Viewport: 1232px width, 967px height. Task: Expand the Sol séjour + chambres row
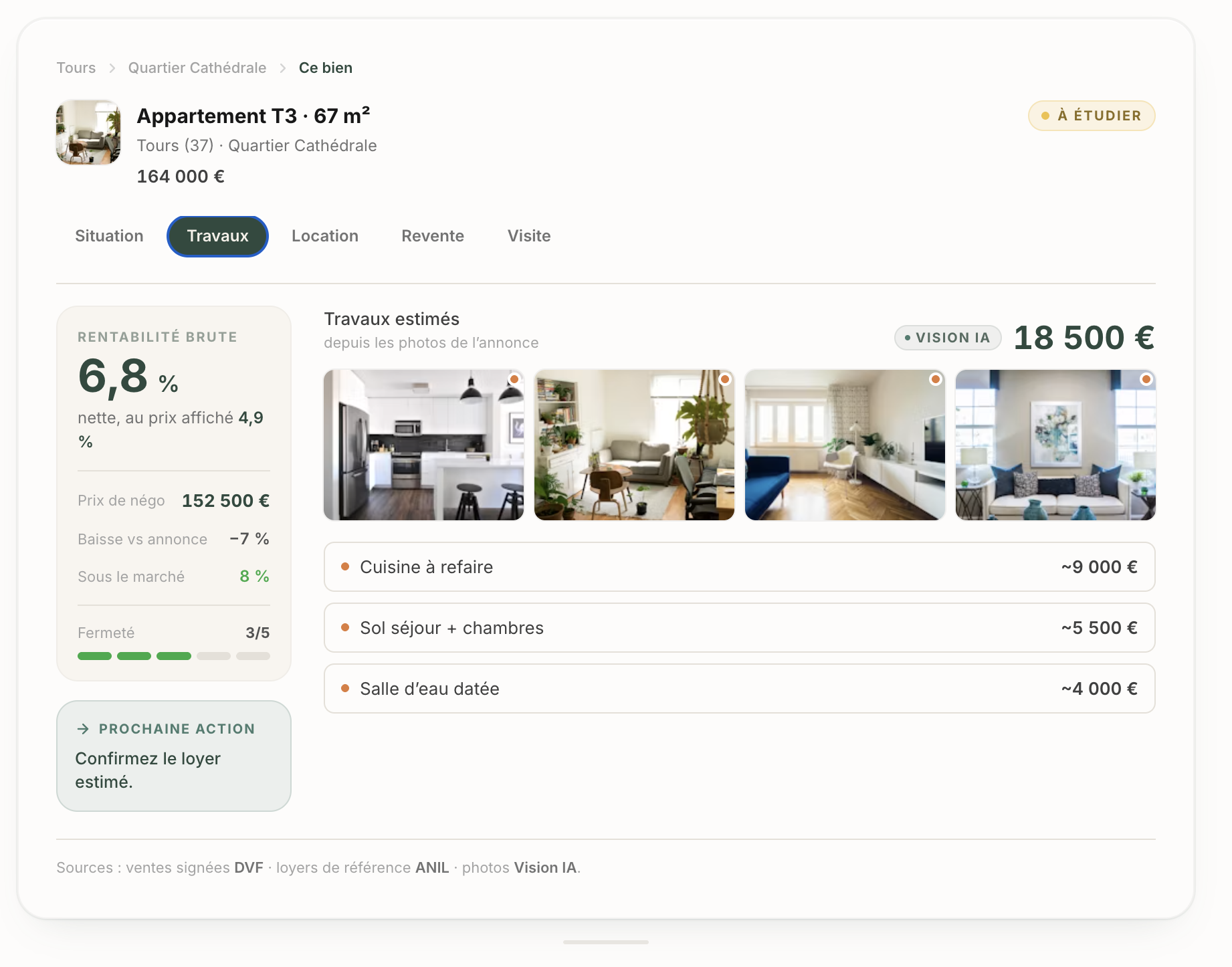coord(740,628)
